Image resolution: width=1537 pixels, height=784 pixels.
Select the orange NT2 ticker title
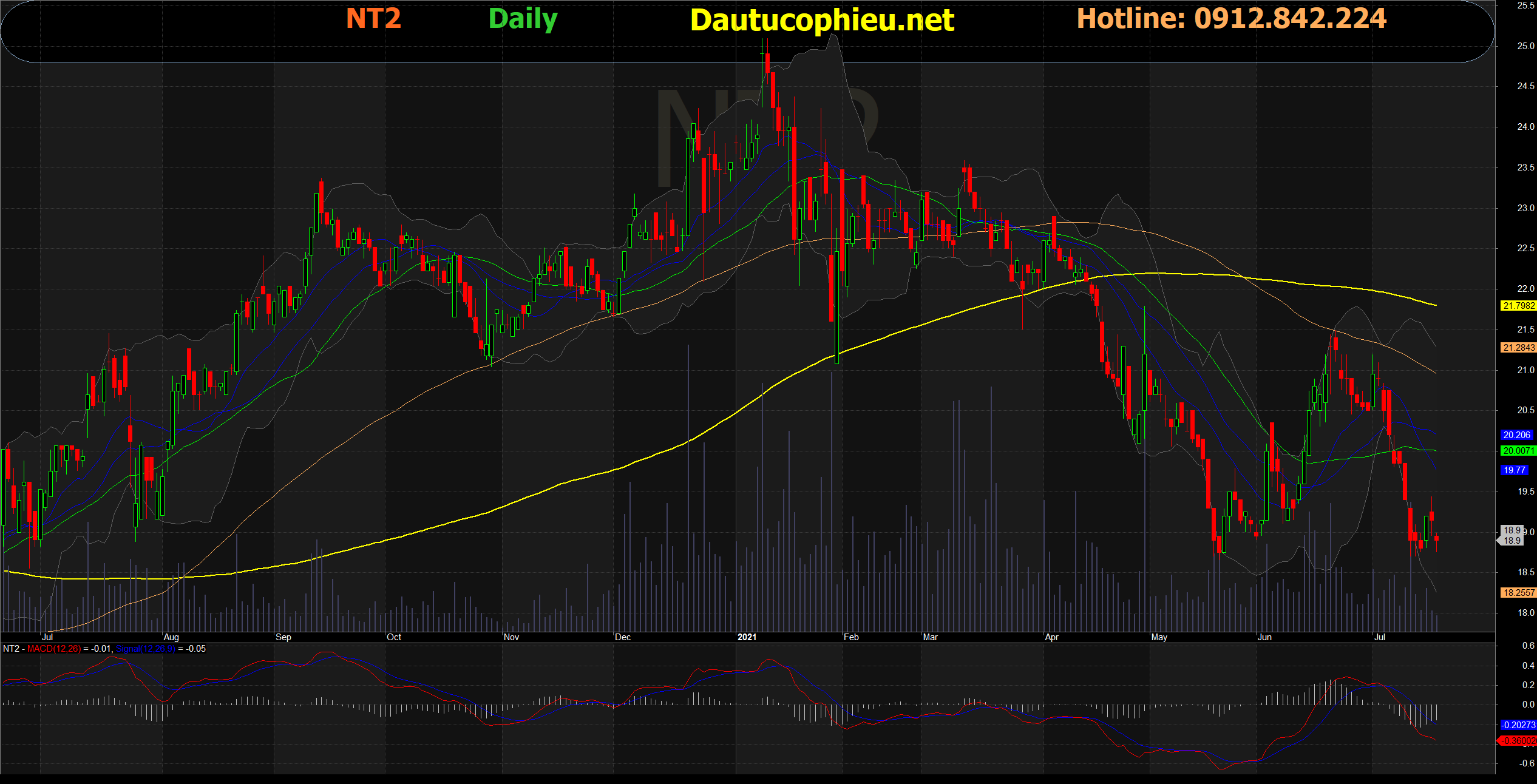[373, 18]
